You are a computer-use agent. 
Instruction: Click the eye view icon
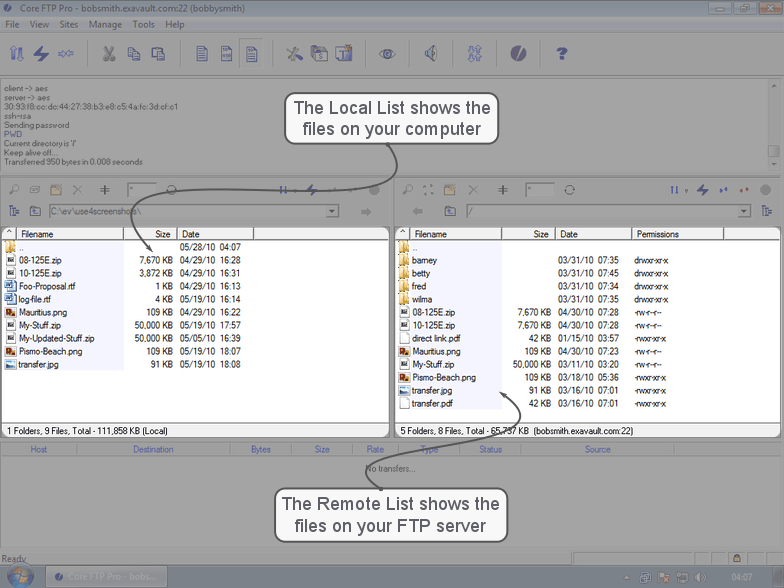click(387, 54)
